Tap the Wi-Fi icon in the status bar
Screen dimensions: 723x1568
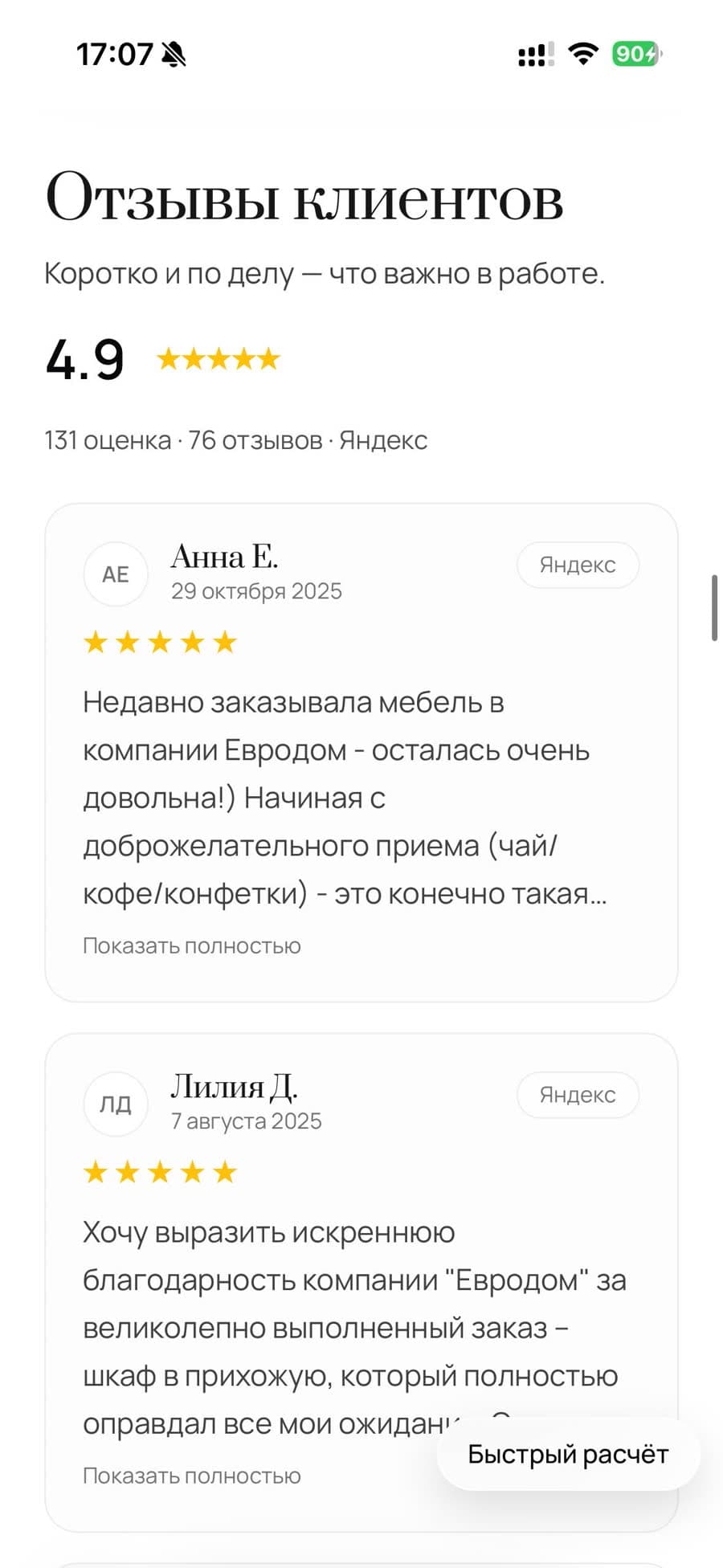(x=582, y=52)
